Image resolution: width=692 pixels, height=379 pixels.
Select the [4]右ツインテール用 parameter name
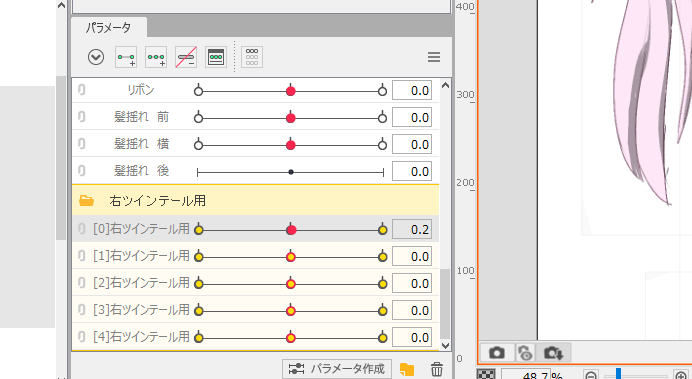point(141,337)
